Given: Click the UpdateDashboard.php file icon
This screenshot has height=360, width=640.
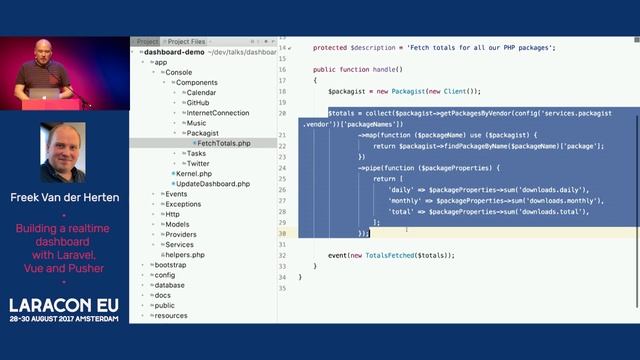Looking at the screenshot, I should [173, 184].
